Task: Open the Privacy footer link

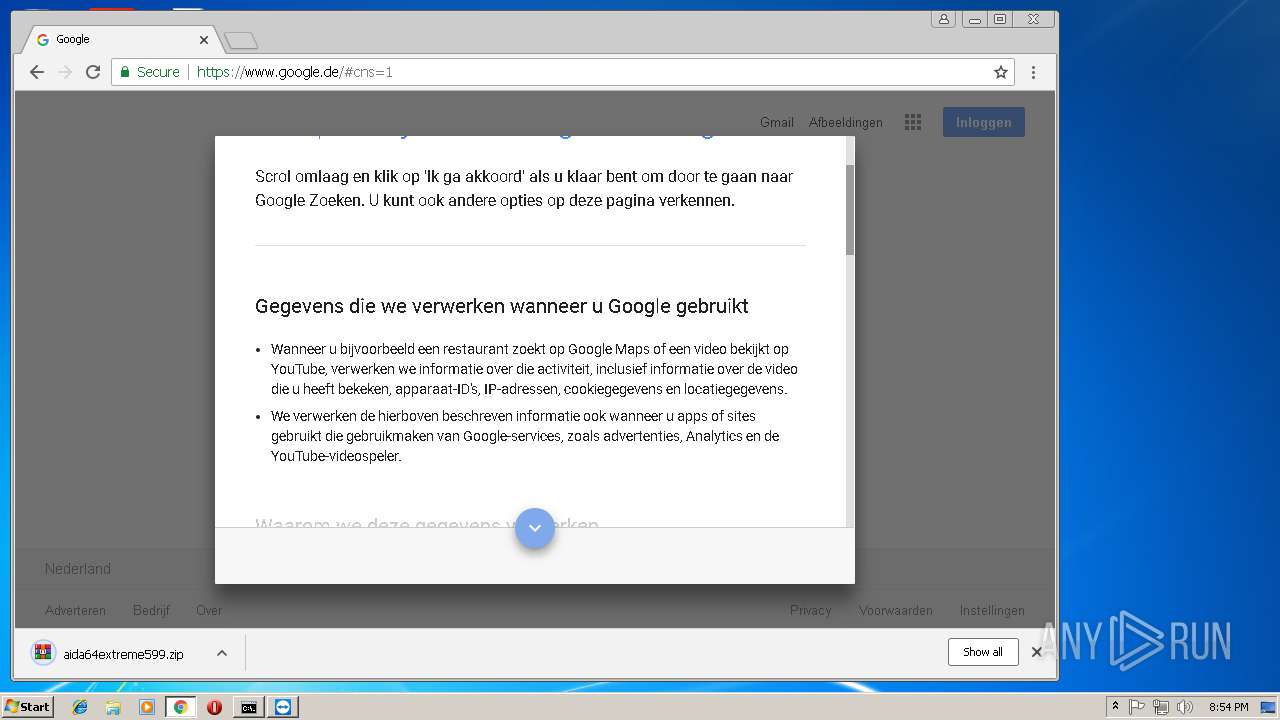Action: [810, 610]
